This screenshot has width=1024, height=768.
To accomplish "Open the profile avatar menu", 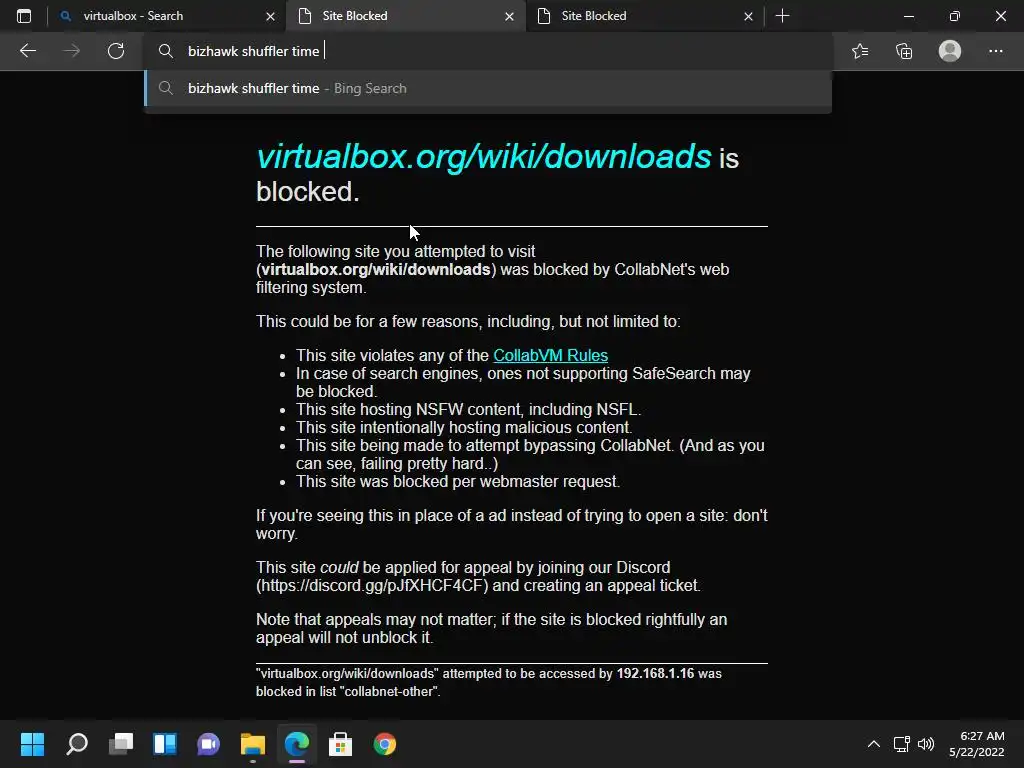I will (950, 51).
